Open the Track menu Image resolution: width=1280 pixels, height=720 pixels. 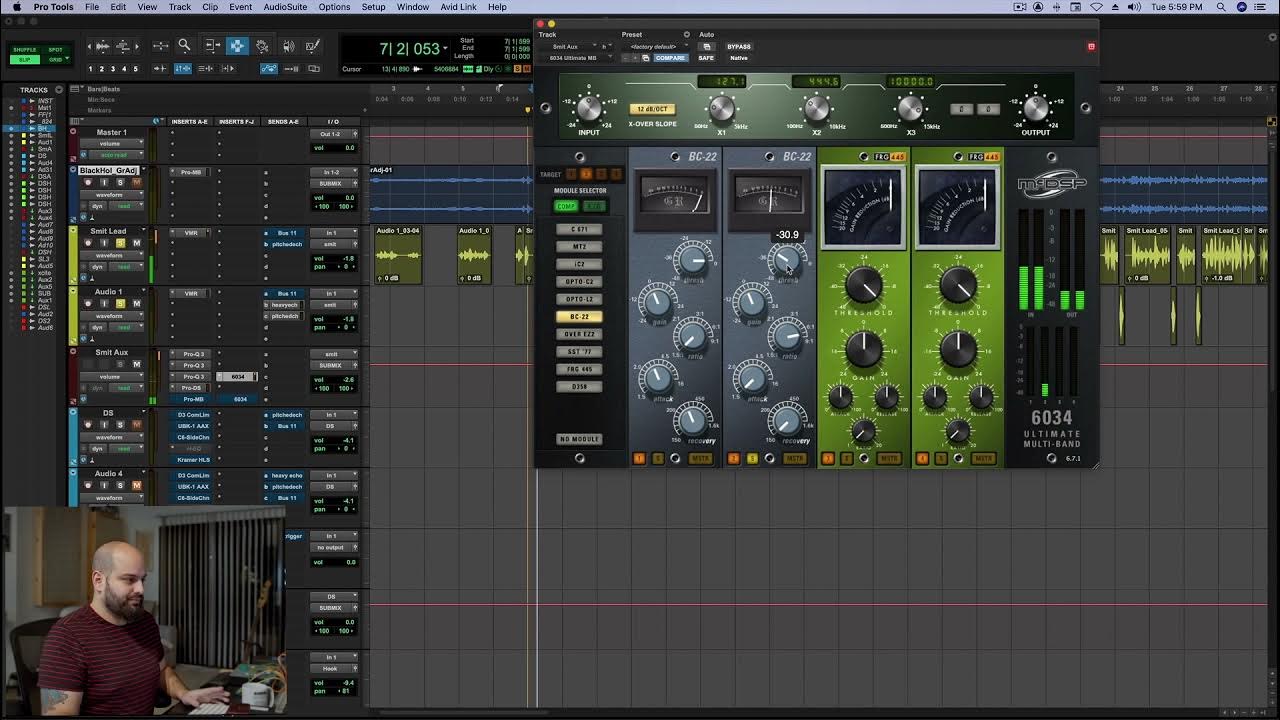[x=180, y=7]
